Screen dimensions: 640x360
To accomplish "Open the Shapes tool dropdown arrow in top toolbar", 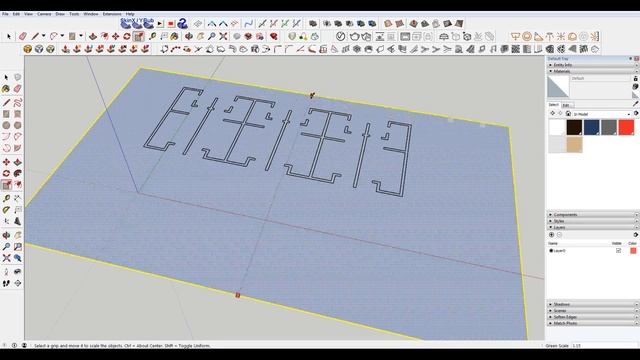I will pos(81,36).
